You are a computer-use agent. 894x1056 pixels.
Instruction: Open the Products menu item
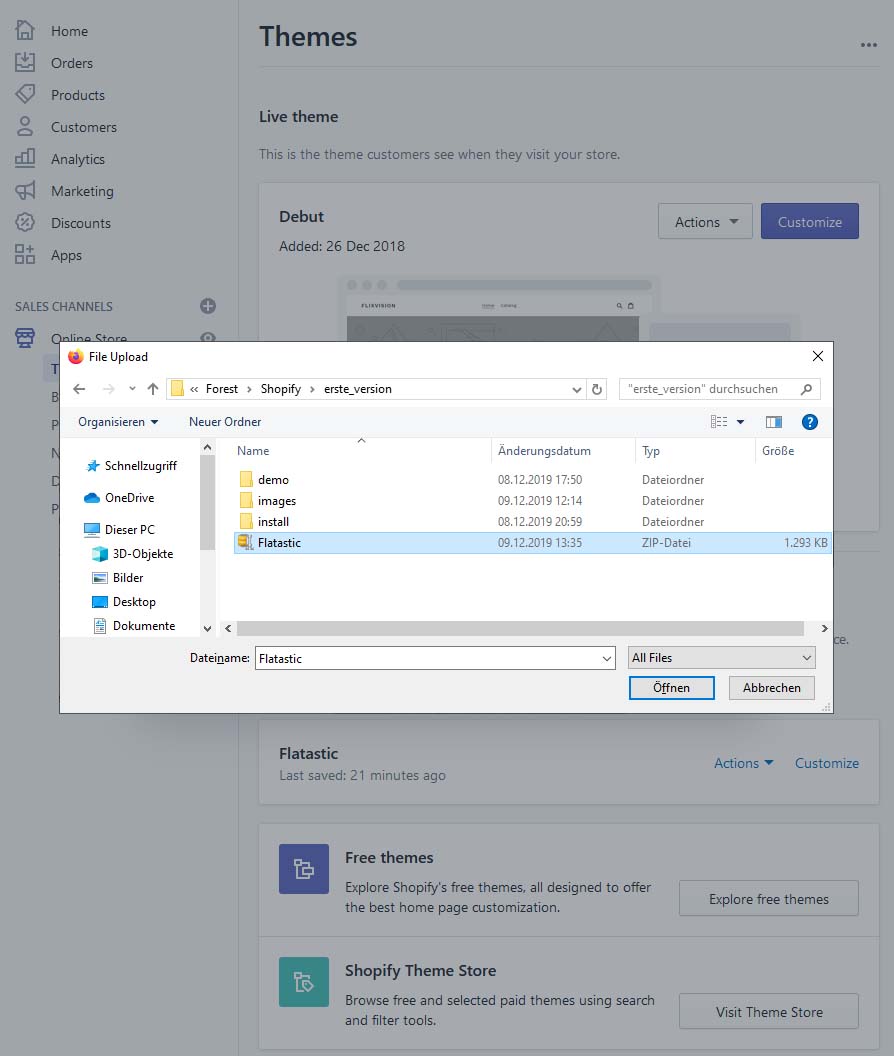pos(77,95)
